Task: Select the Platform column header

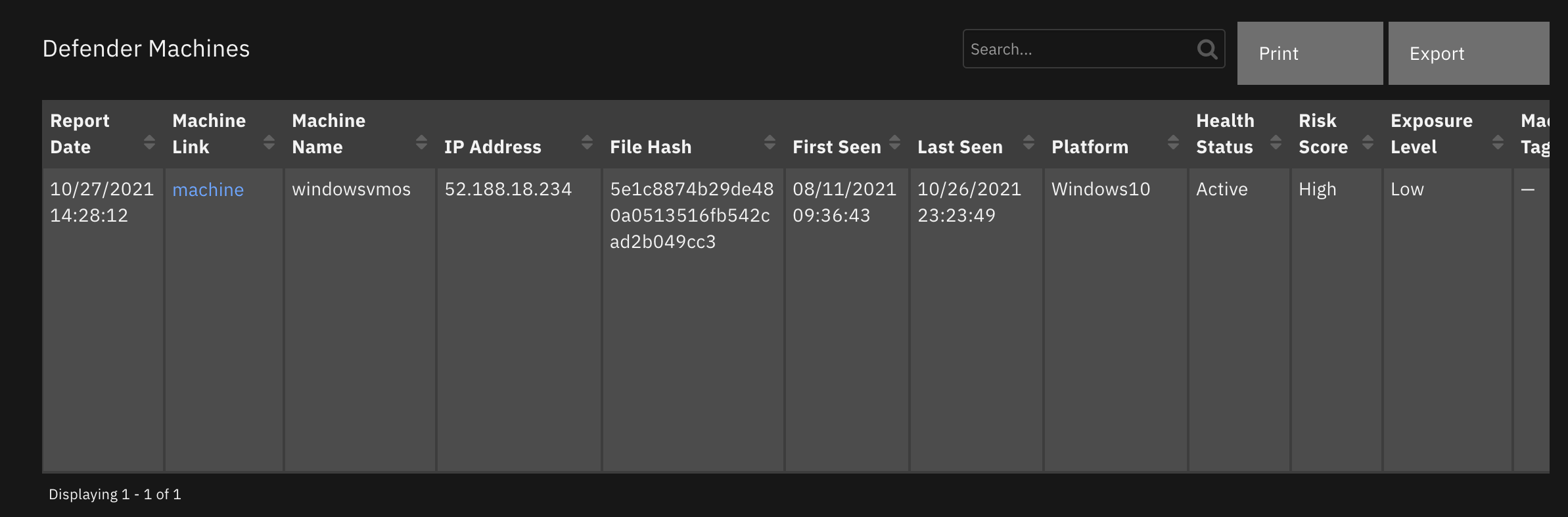Action: pos(1091,147)
